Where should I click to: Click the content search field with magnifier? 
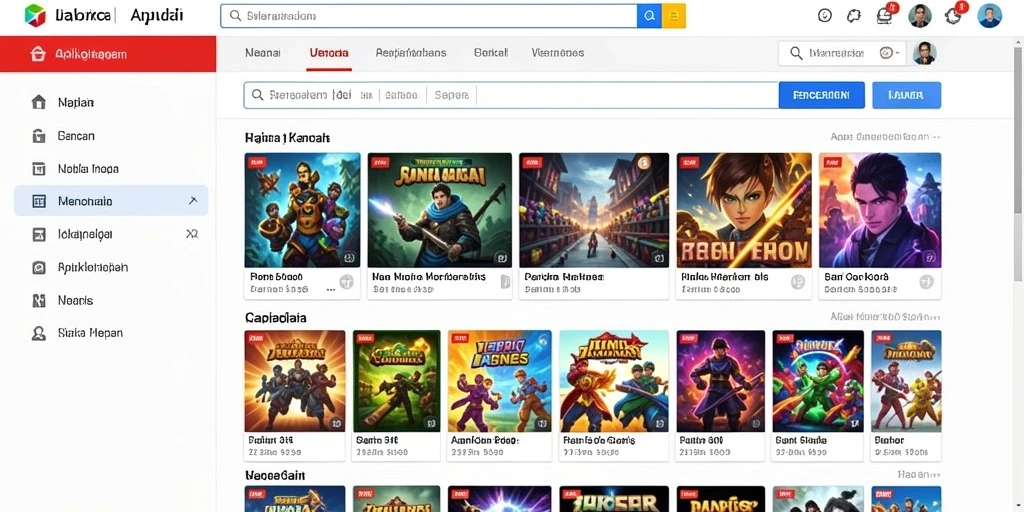(511, 95)
